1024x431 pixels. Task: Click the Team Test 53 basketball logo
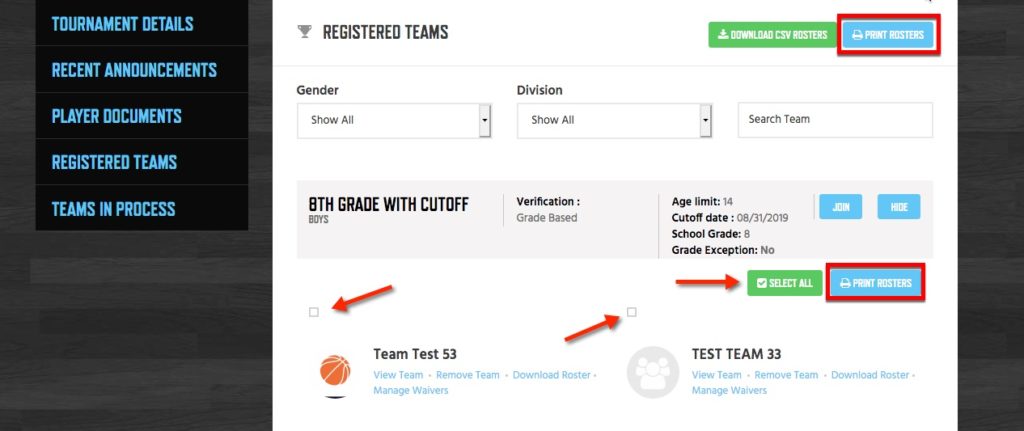click(x=335, y=371)
